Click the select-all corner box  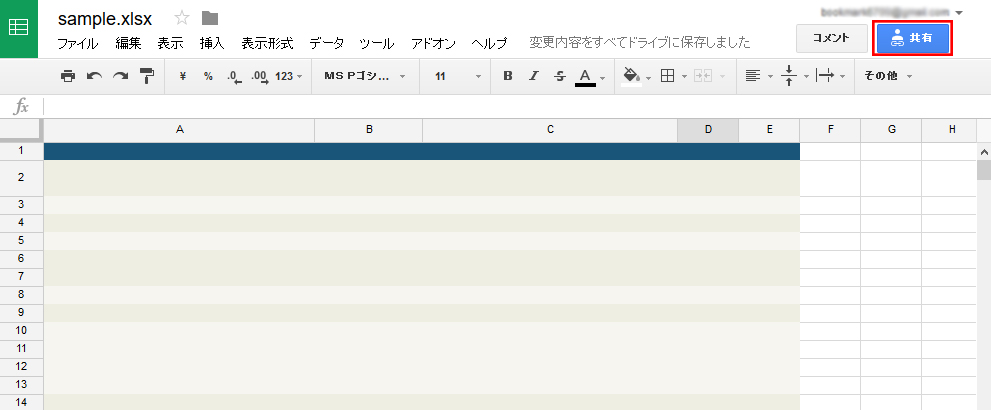(x=21, y=130)
